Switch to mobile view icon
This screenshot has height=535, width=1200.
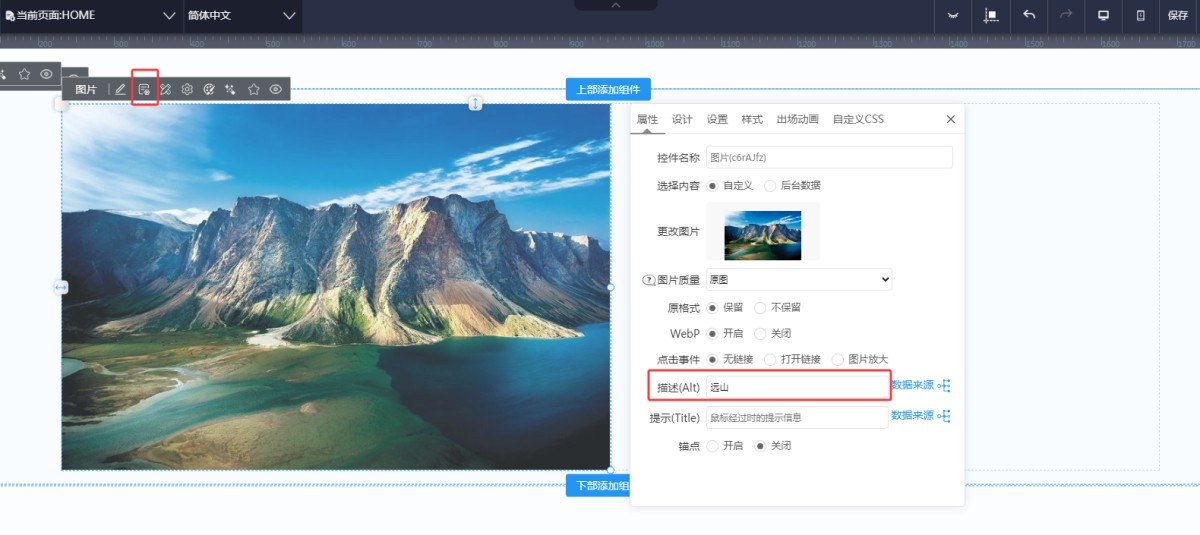tap(1141, 15)
